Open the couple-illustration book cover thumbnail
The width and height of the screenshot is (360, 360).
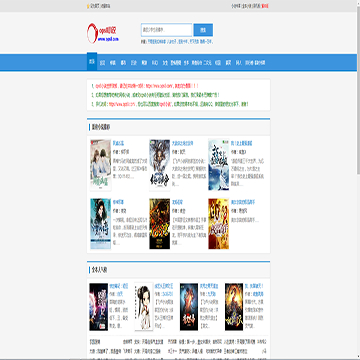tap(101, 165)
